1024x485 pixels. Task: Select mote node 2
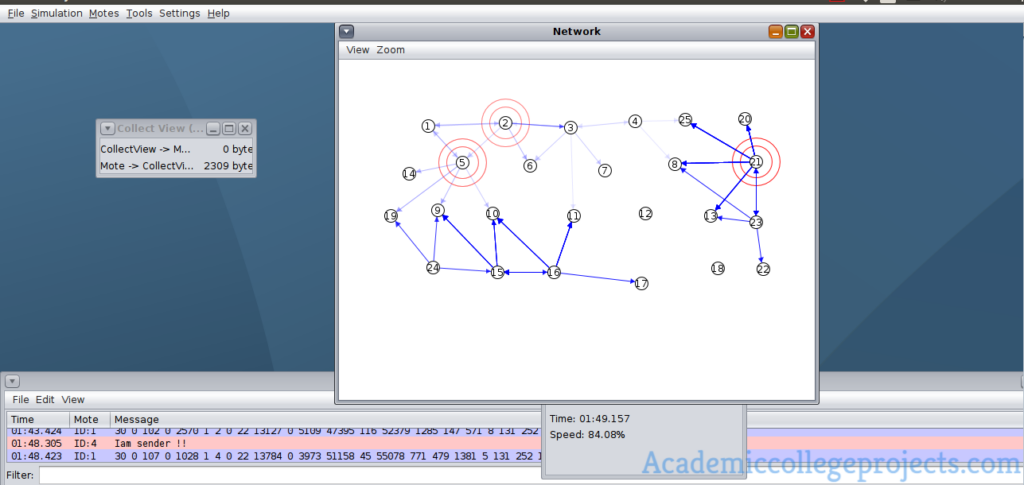505,123
